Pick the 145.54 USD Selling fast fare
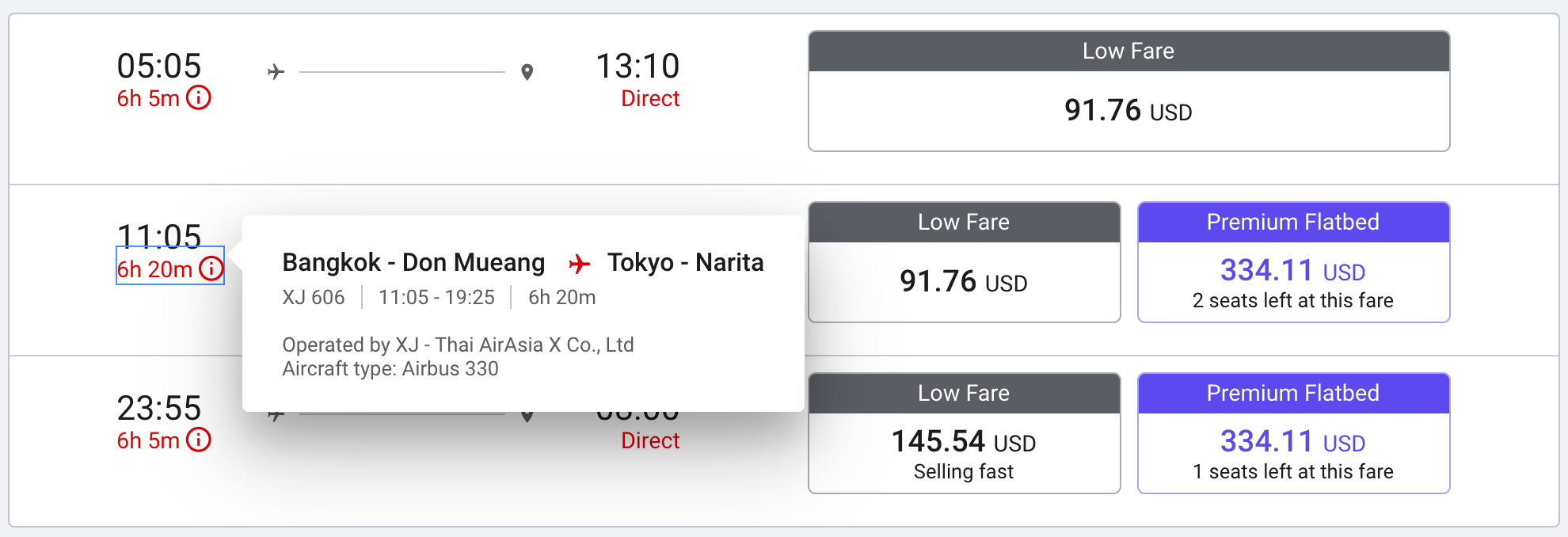 [x=964, y=452]
